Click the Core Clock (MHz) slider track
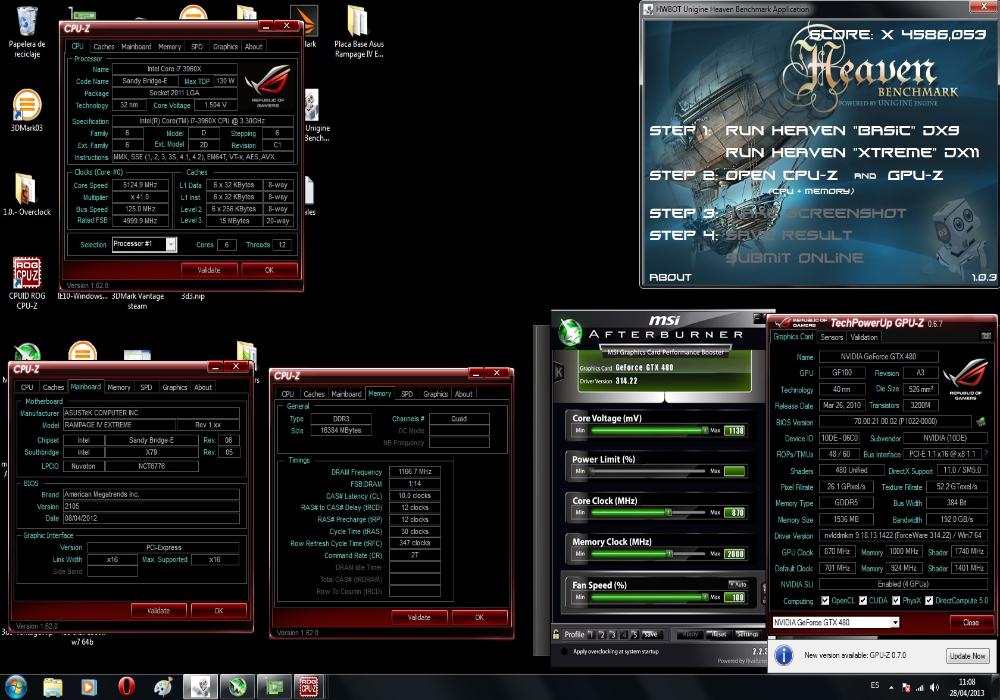Viewport: 1000px width, 700px height. [x=649, y=513]
